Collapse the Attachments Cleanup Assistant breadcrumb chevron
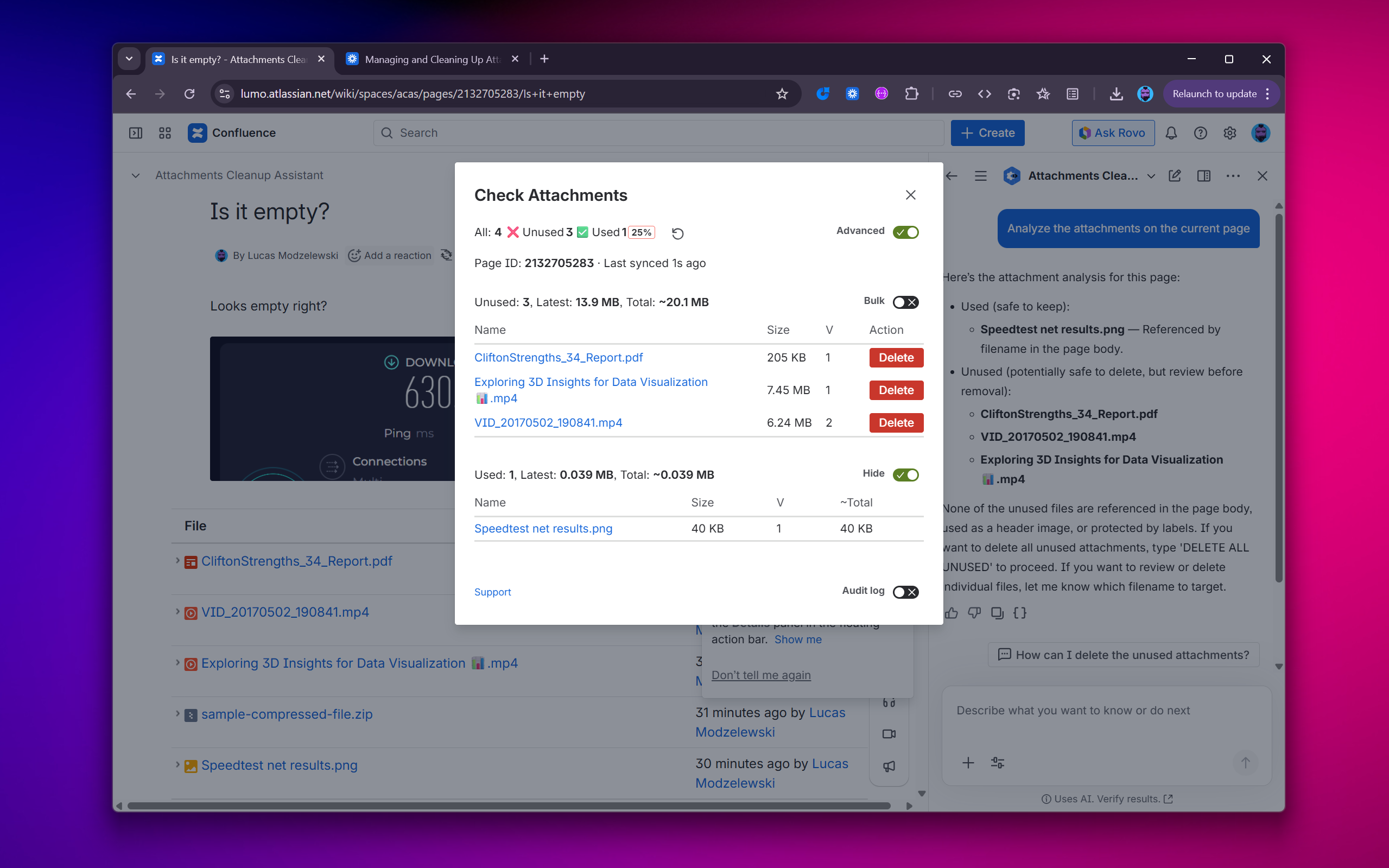 coord(136,176)
